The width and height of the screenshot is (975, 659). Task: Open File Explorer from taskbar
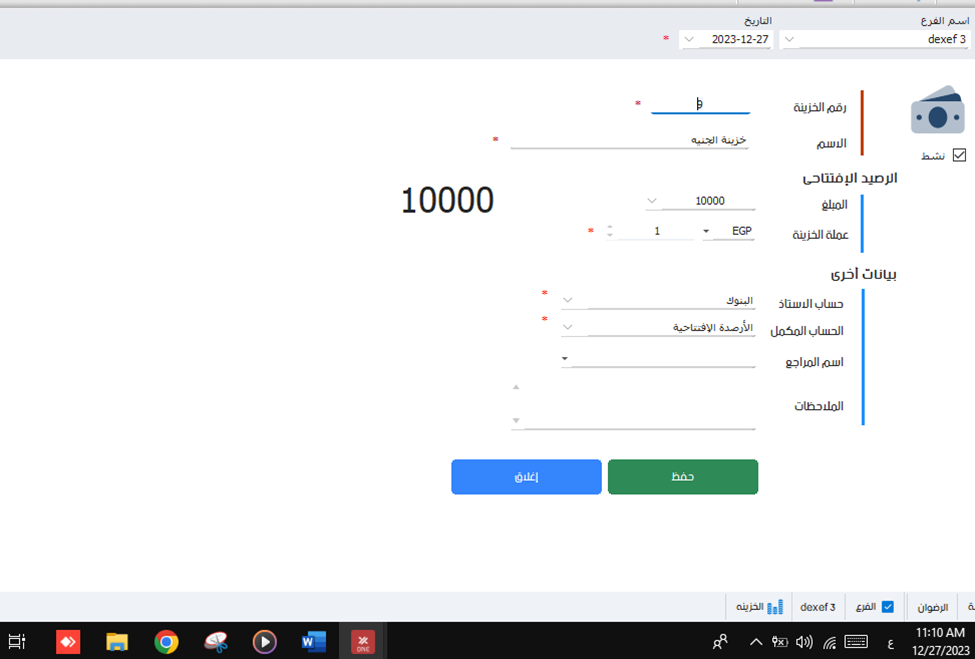pyautogui.click(x=117, y=641)
